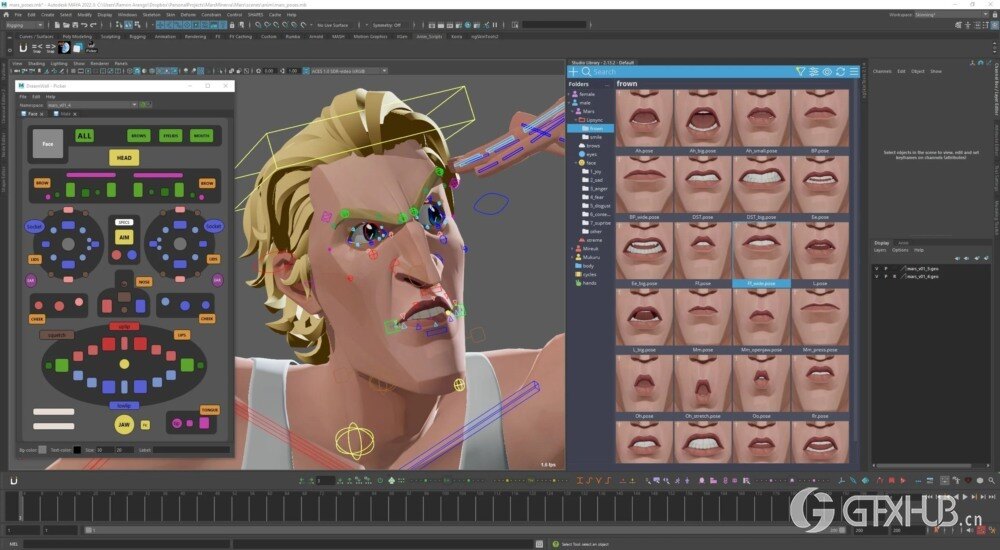Refresh the Studio Library with sync icon
The height and width of the screenshot is (550, 1000).
(x=841, y=71)
